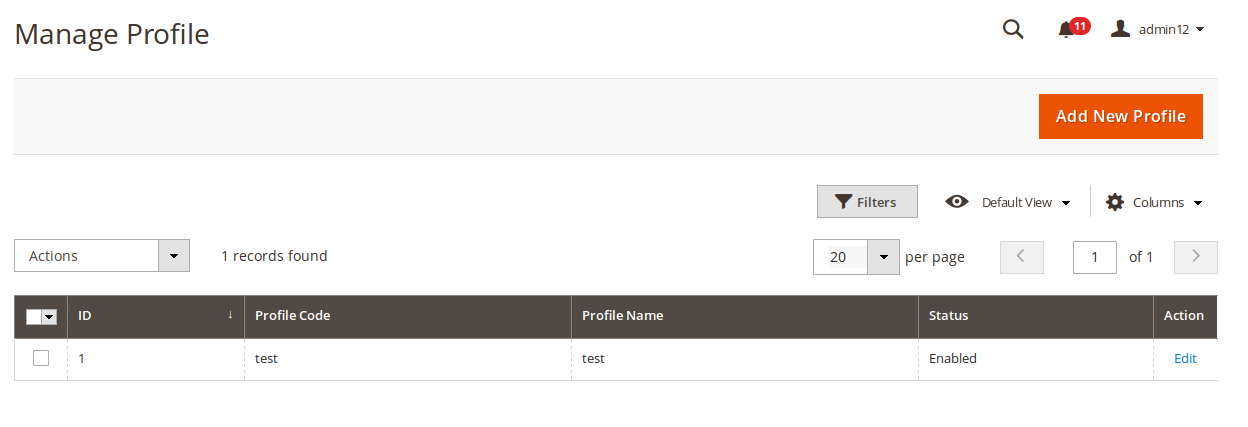
Task: Open the Edit link for test profile
Action: (1185, 358)
